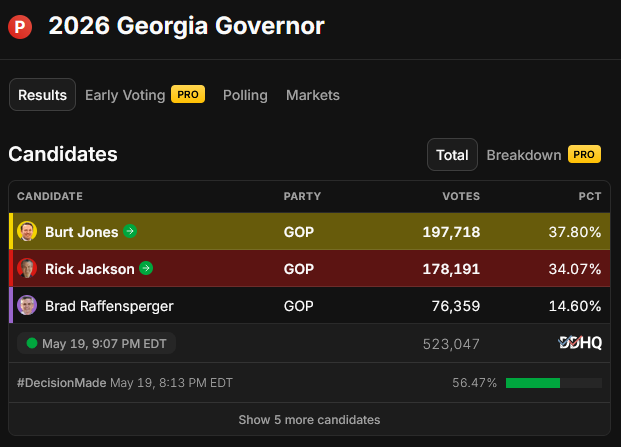Click the Brad Raffensperger name
The height and width of the screenshot is (447, 621).
[x=109, y=306]
